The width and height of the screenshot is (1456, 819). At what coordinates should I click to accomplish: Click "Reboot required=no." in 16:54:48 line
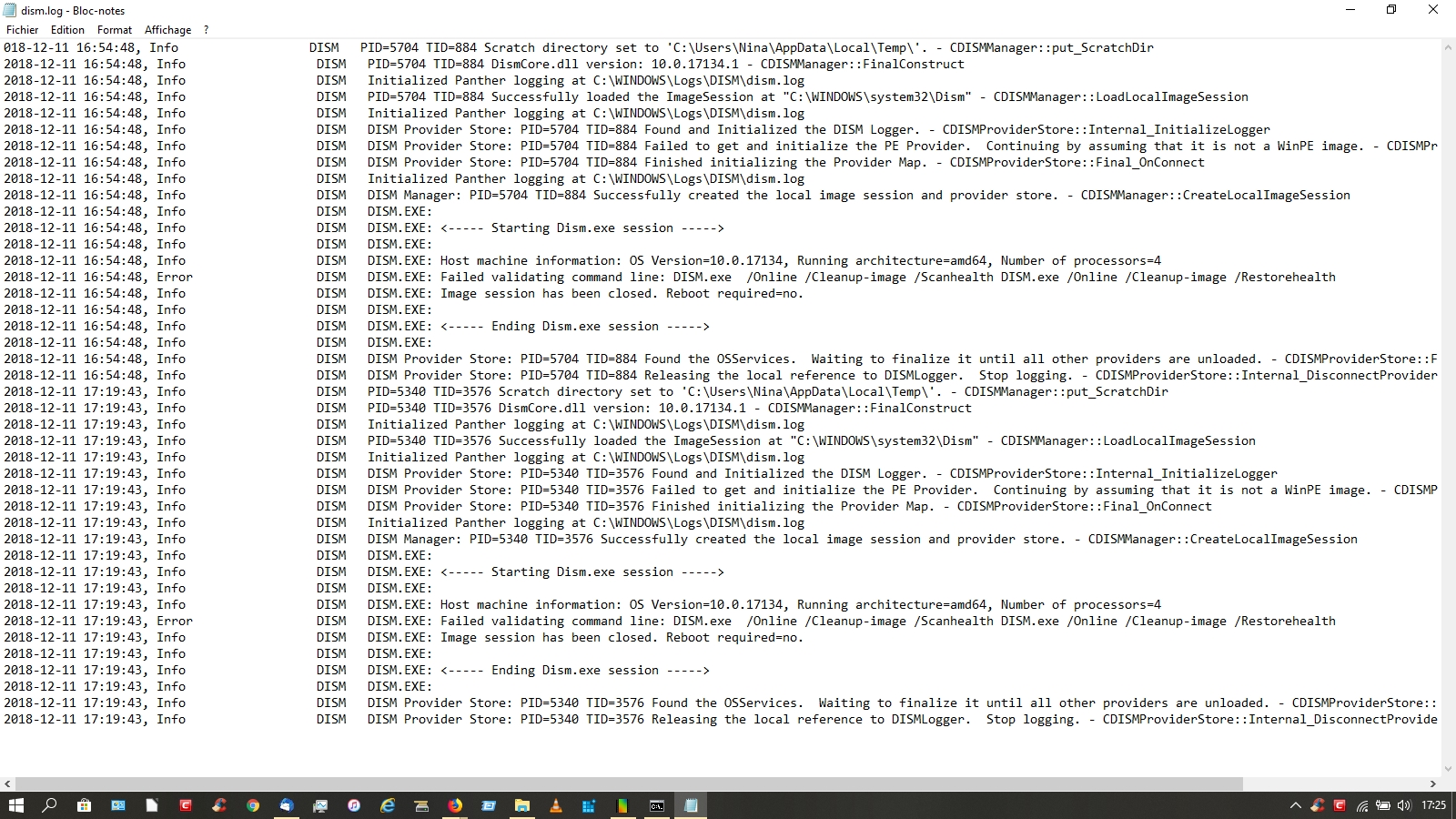click(735, 293)
